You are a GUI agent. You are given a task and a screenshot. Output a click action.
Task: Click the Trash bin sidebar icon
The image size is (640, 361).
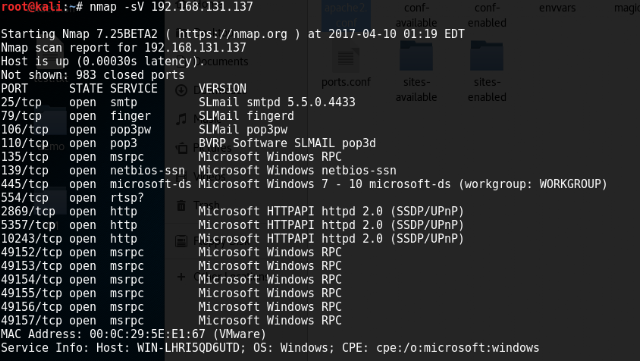click(x=181, y=205)
